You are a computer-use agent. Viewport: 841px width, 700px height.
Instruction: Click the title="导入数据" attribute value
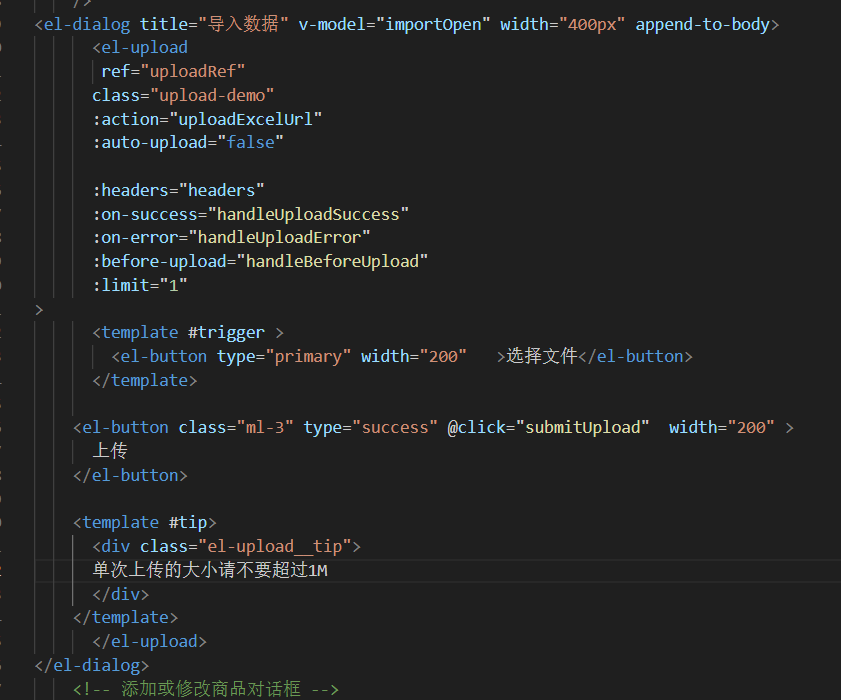(243, 24)
